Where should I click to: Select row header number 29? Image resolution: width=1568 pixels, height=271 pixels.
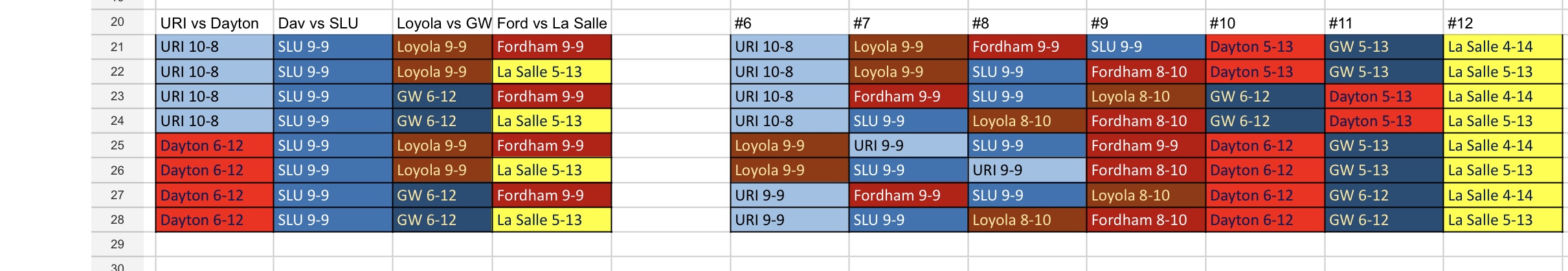[117, 244]
